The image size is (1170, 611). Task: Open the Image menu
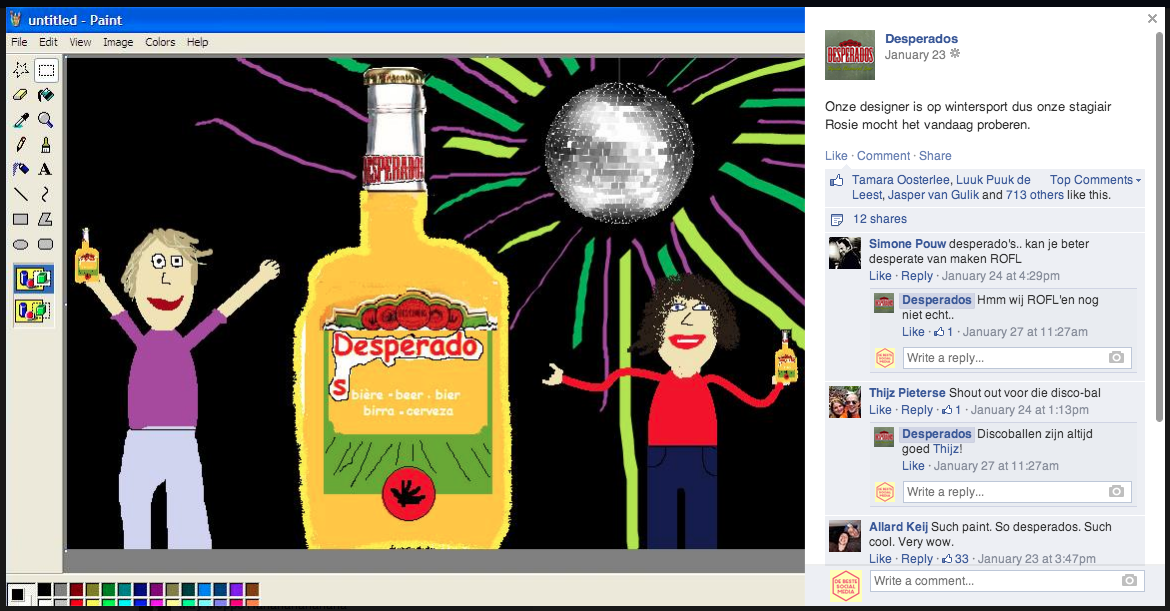(x=118, y=42)
